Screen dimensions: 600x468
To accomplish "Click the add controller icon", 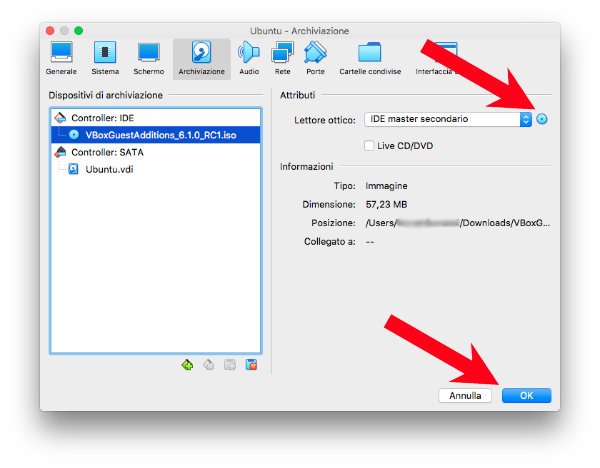I will point(187,365).
